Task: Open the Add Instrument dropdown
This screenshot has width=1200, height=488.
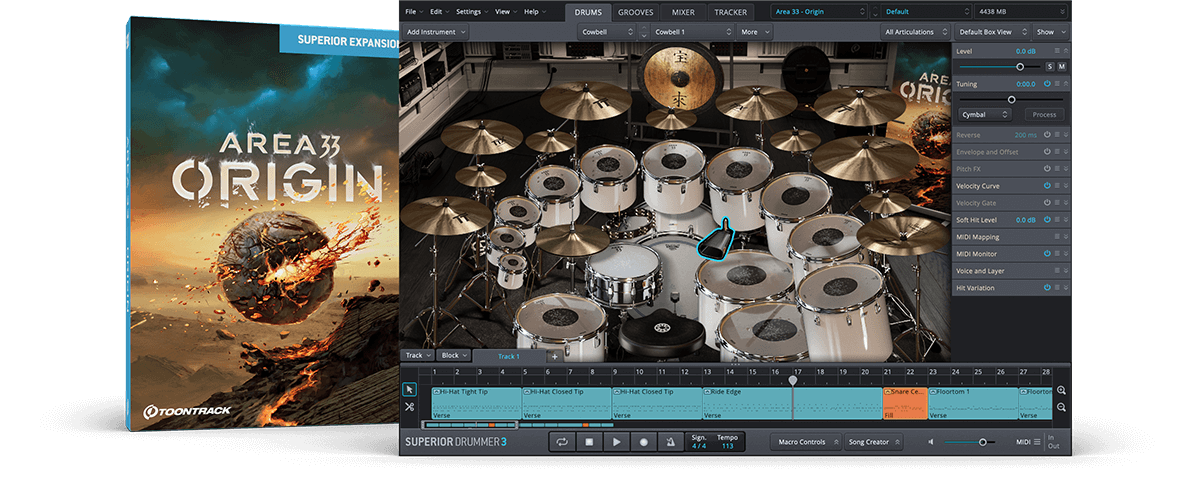Action: (x=435, y=32)
